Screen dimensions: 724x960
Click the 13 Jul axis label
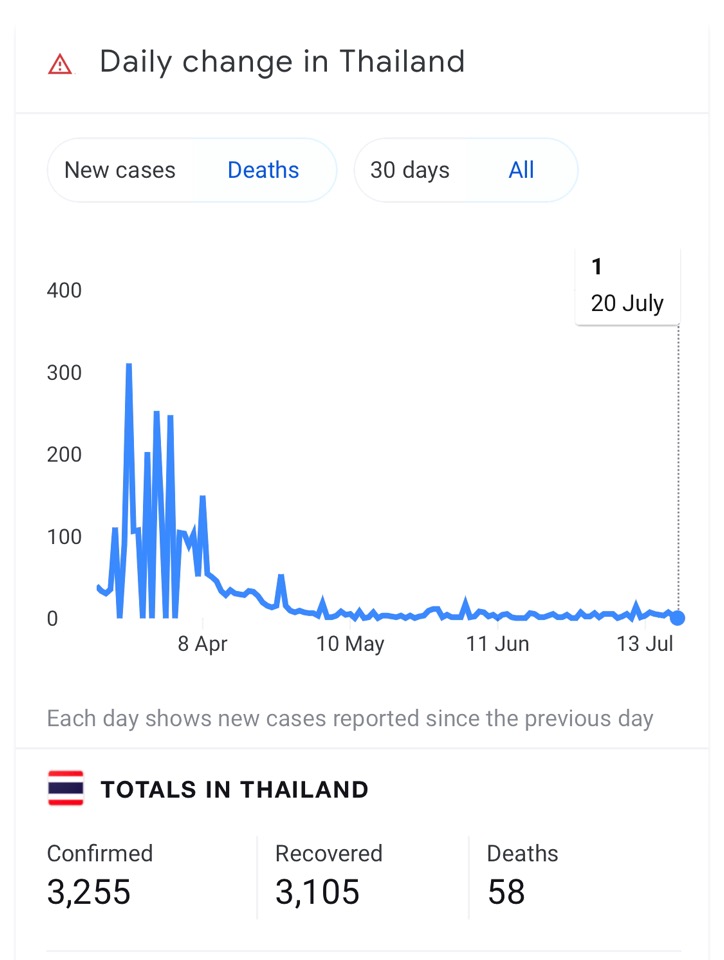644,643
